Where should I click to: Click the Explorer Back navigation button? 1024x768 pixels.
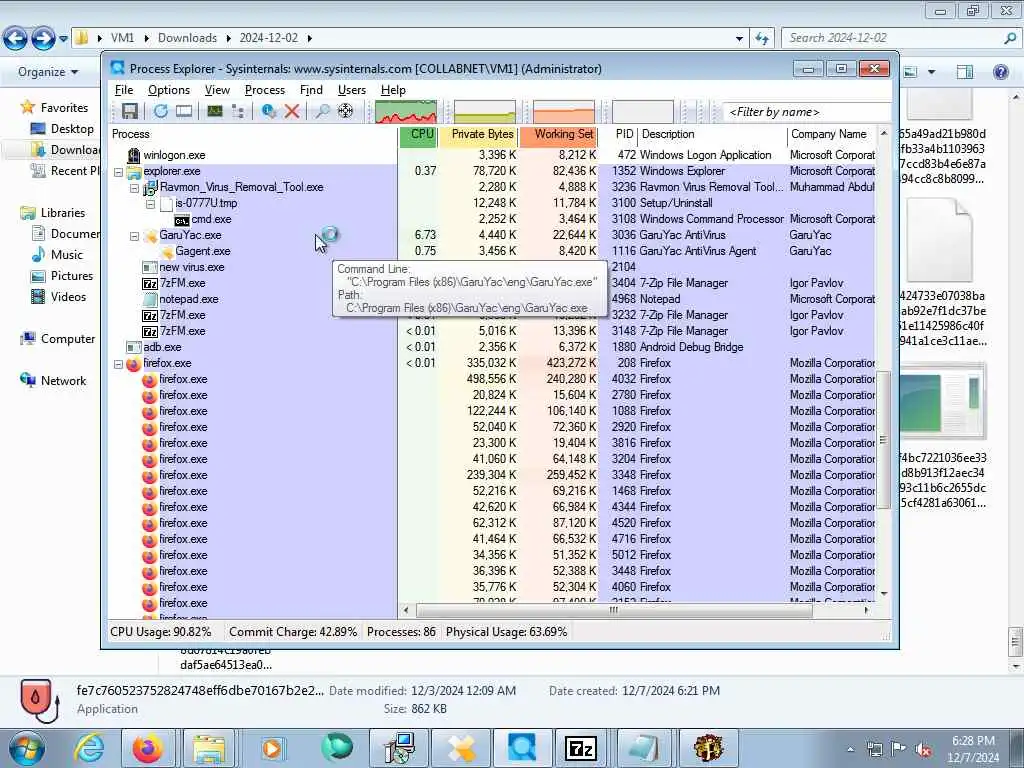[x=15, y=39]
